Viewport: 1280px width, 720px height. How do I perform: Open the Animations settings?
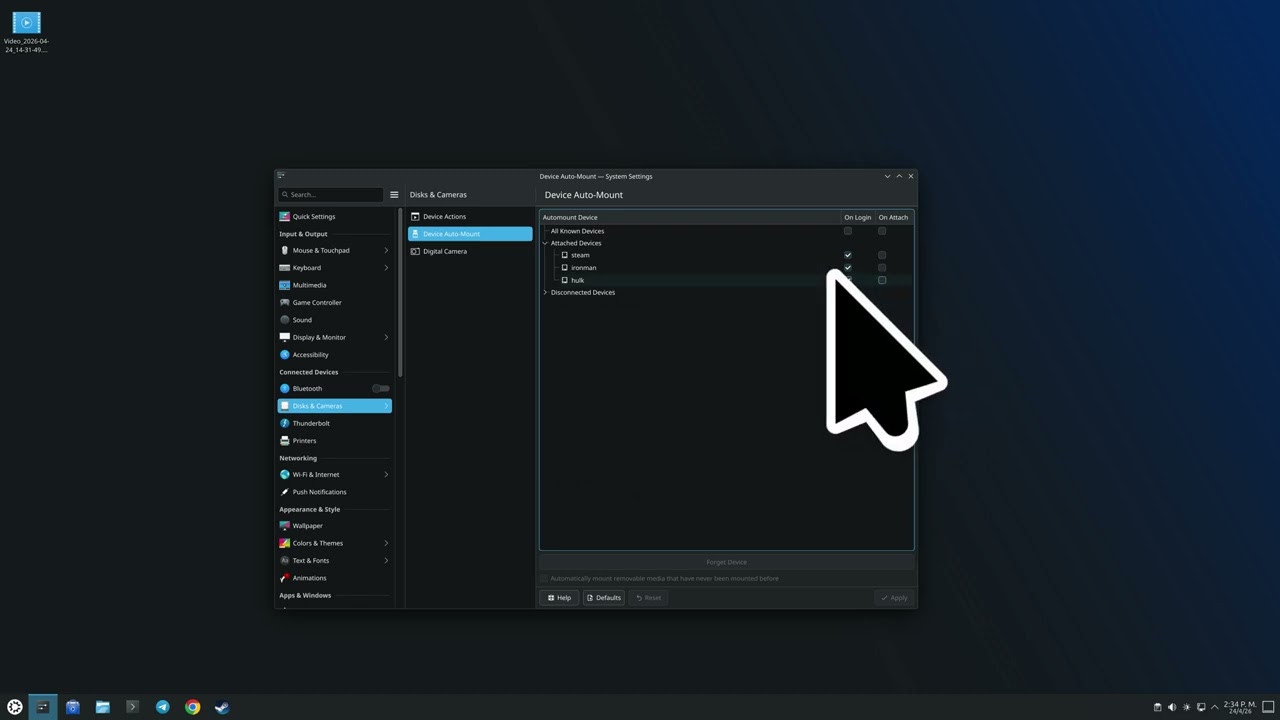tap(334, 578)
